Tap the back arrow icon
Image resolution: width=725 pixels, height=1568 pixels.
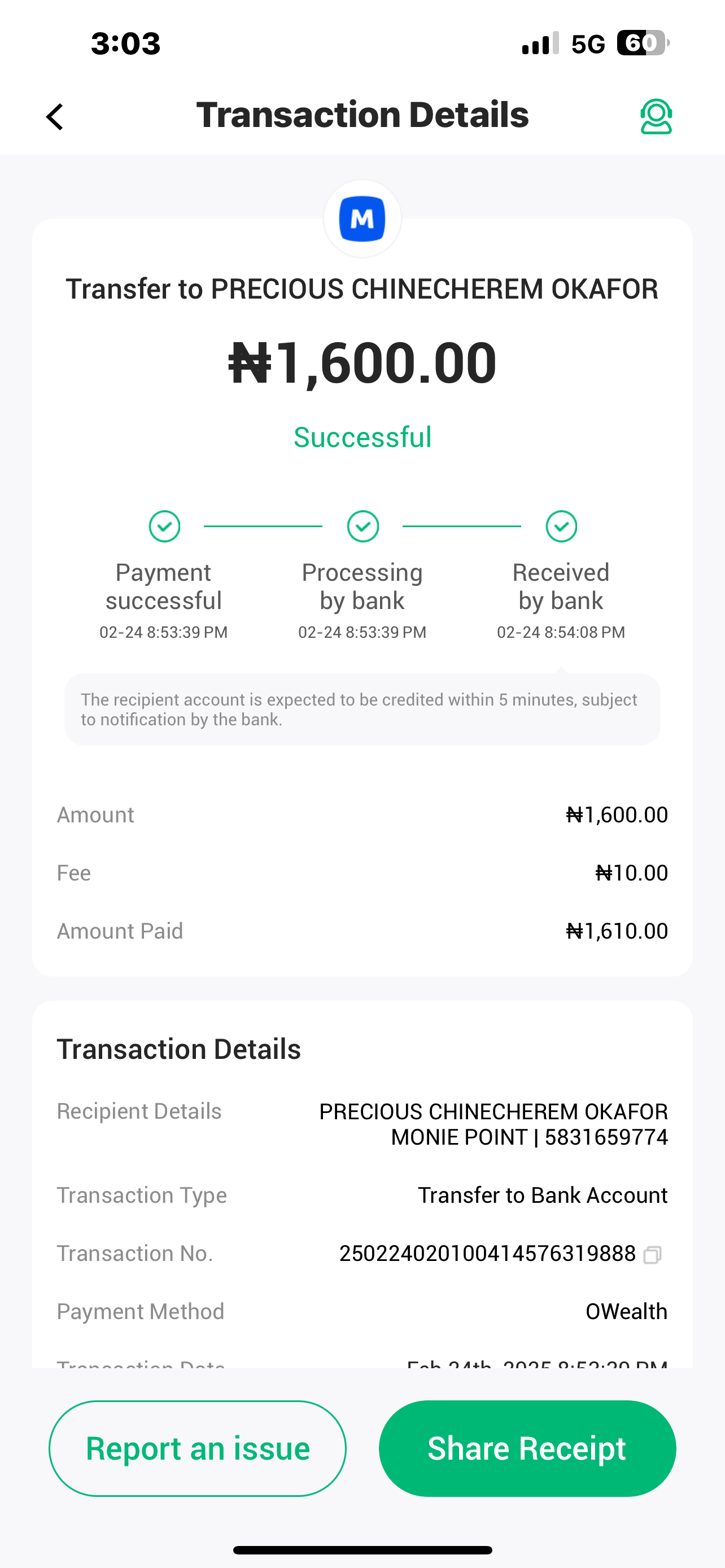pyautogui.click(x=55, y=116)
